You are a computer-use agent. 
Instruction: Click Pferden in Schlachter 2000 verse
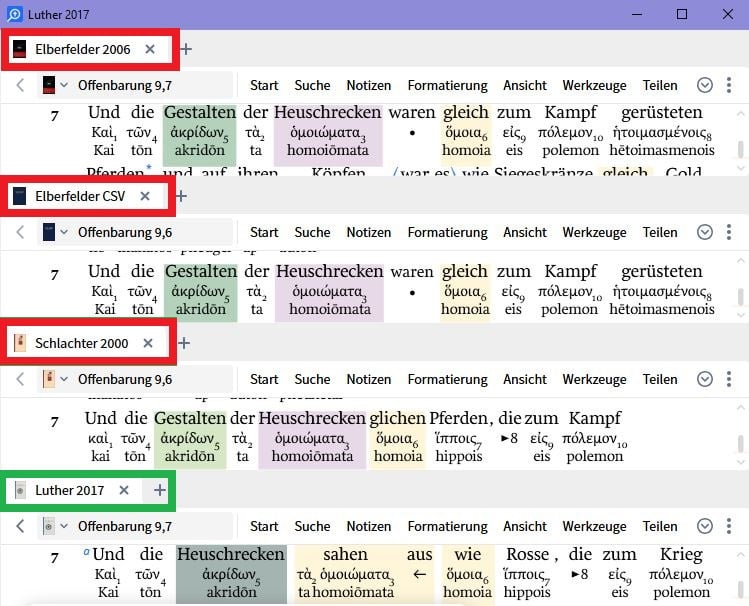pos(461,419)
